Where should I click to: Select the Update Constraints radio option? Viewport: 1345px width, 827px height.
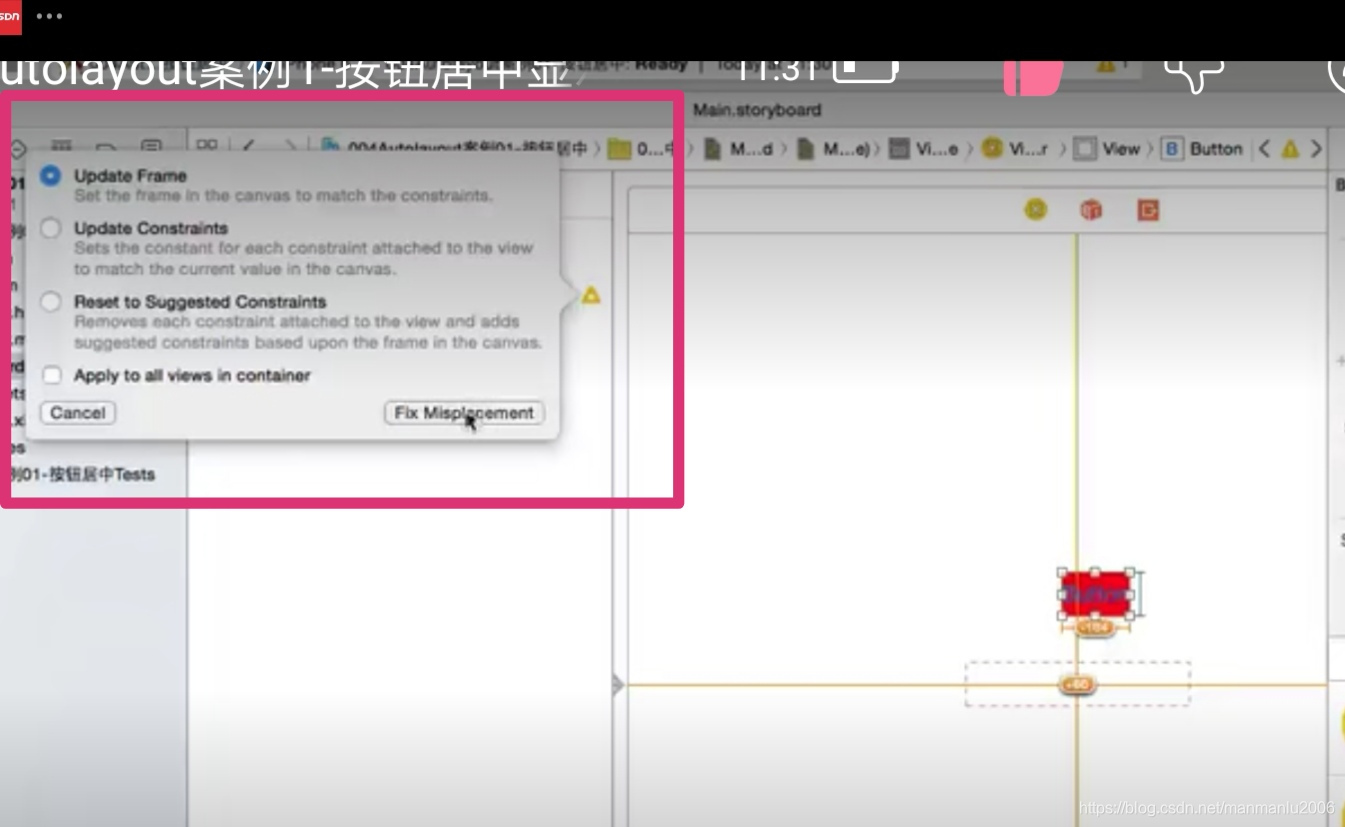click(x=51, y=229)
